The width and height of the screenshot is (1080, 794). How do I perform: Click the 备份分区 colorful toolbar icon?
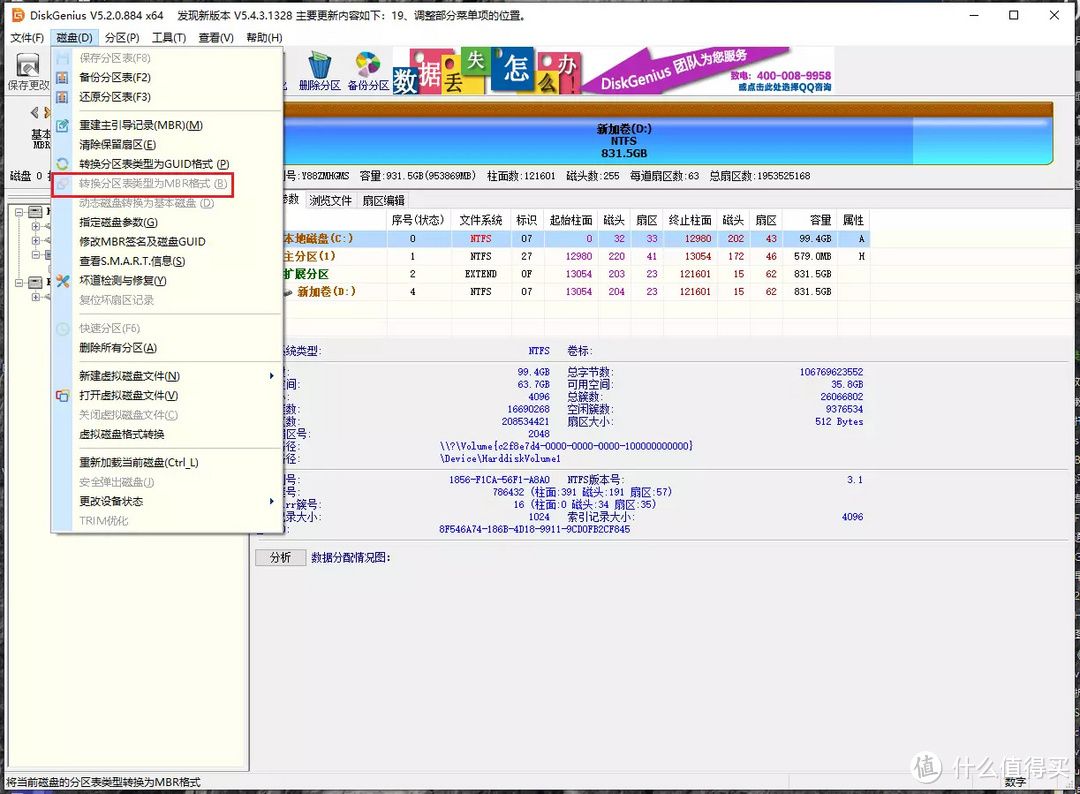368,65
